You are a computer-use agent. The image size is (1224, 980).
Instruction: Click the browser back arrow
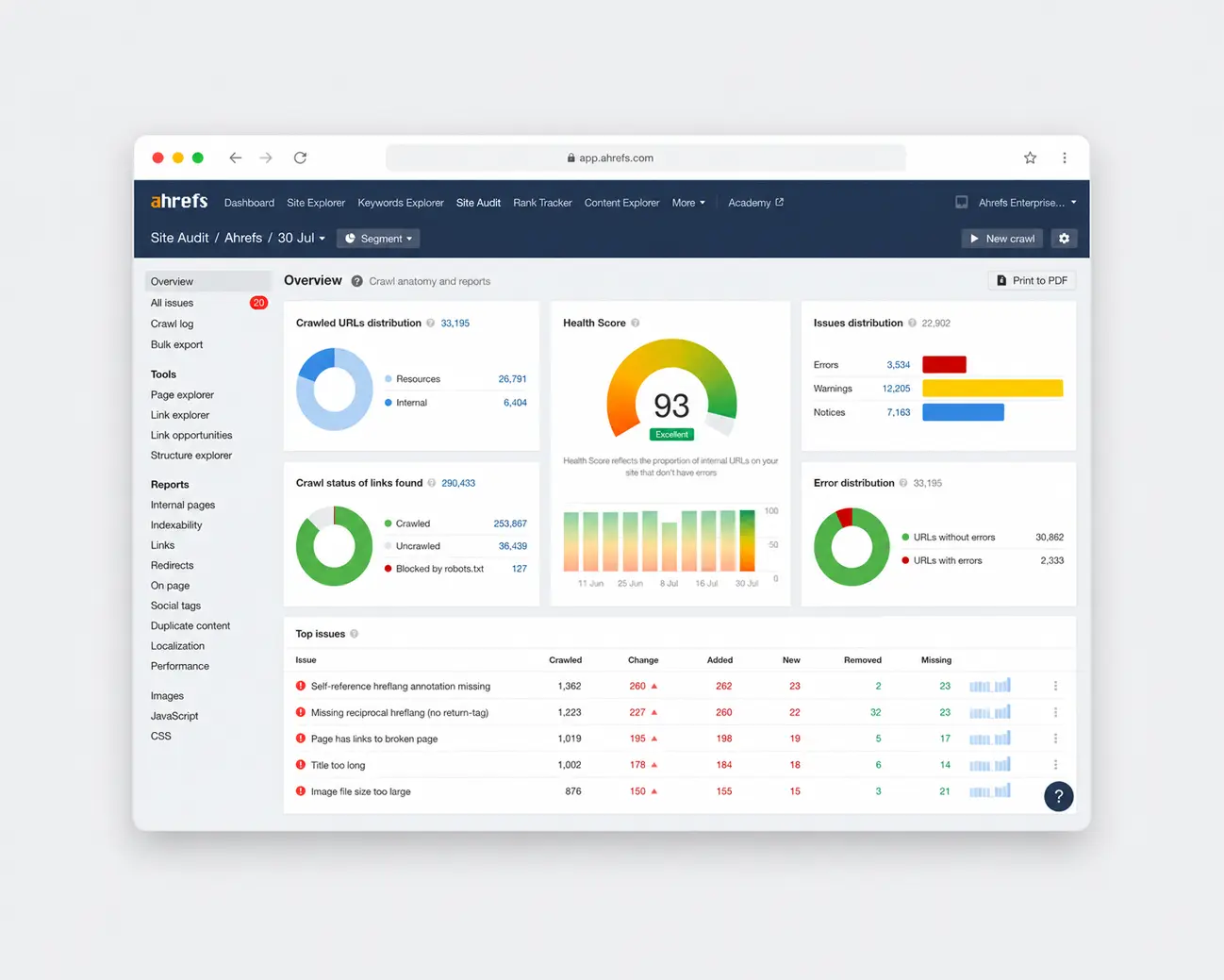click(x=236, y=158)
